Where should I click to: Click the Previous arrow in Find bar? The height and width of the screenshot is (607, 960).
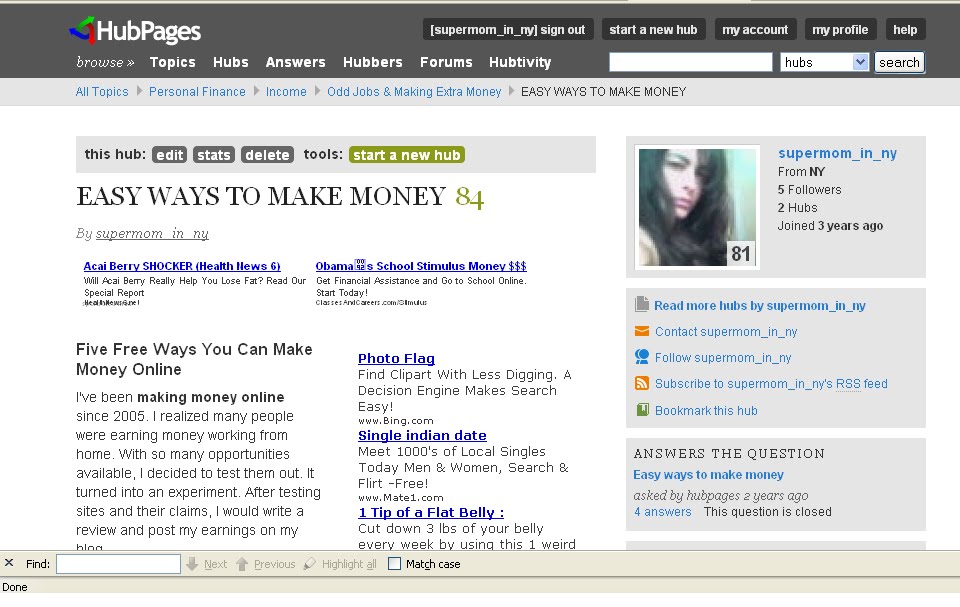tap(242, 564)
